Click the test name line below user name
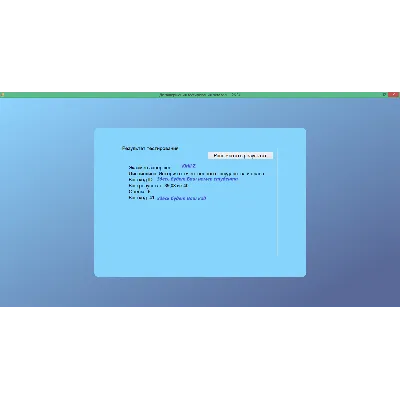 point(196,174)
